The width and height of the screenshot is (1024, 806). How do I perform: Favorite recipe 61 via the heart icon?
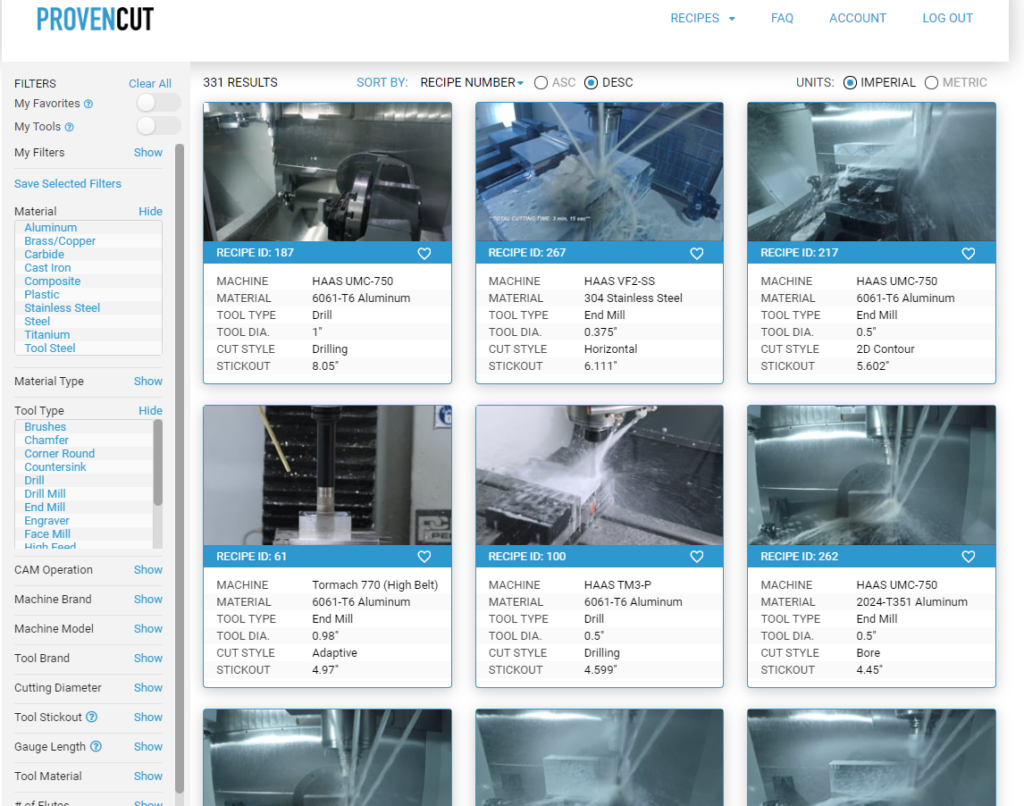[x=424, y=556]
